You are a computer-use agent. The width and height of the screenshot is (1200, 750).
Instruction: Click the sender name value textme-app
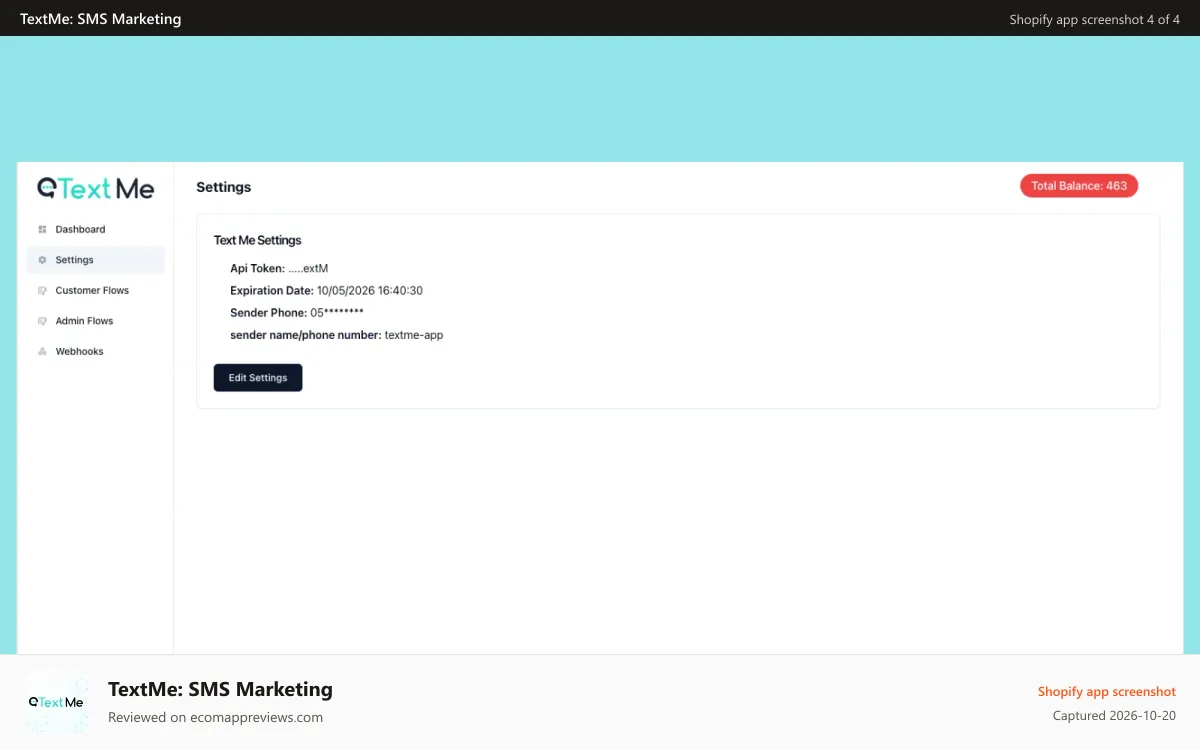tap(414, 335)
